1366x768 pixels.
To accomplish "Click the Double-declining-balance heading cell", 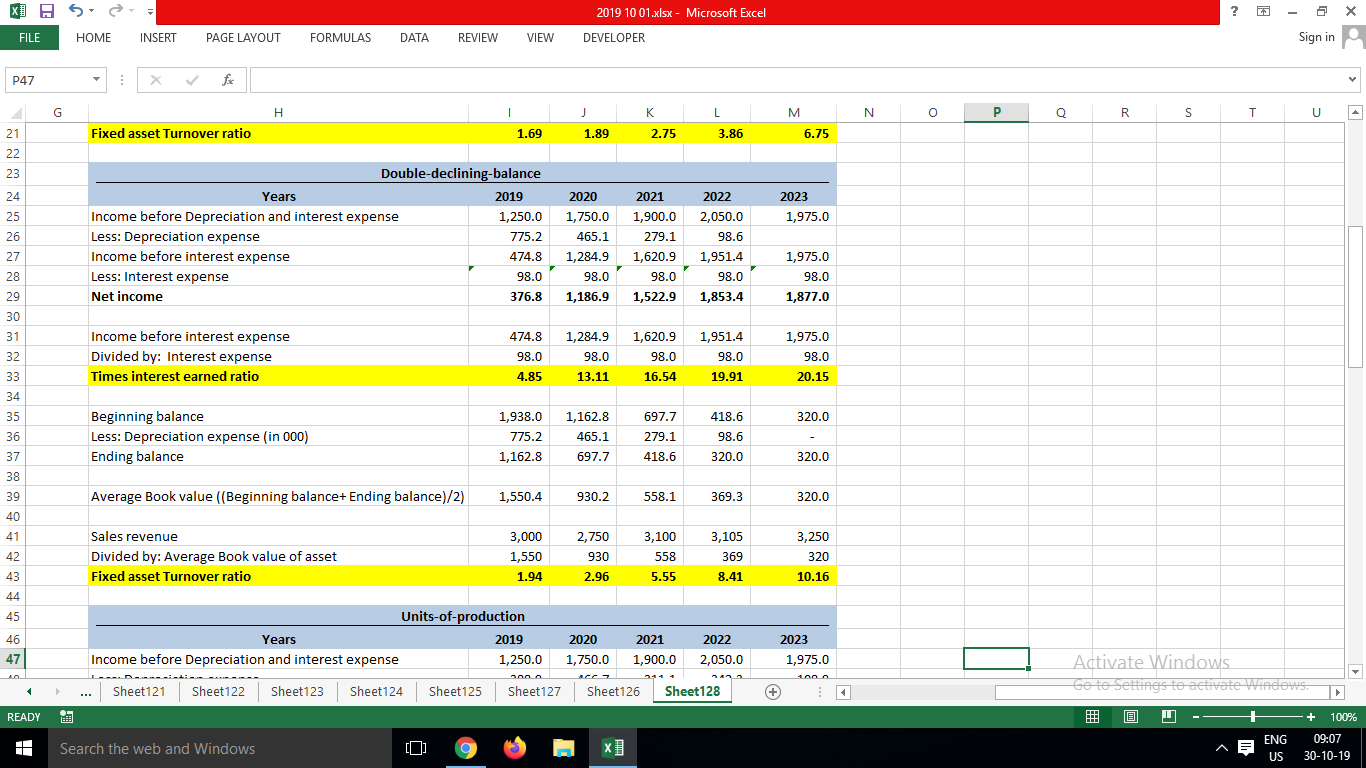I will (461, 173).
